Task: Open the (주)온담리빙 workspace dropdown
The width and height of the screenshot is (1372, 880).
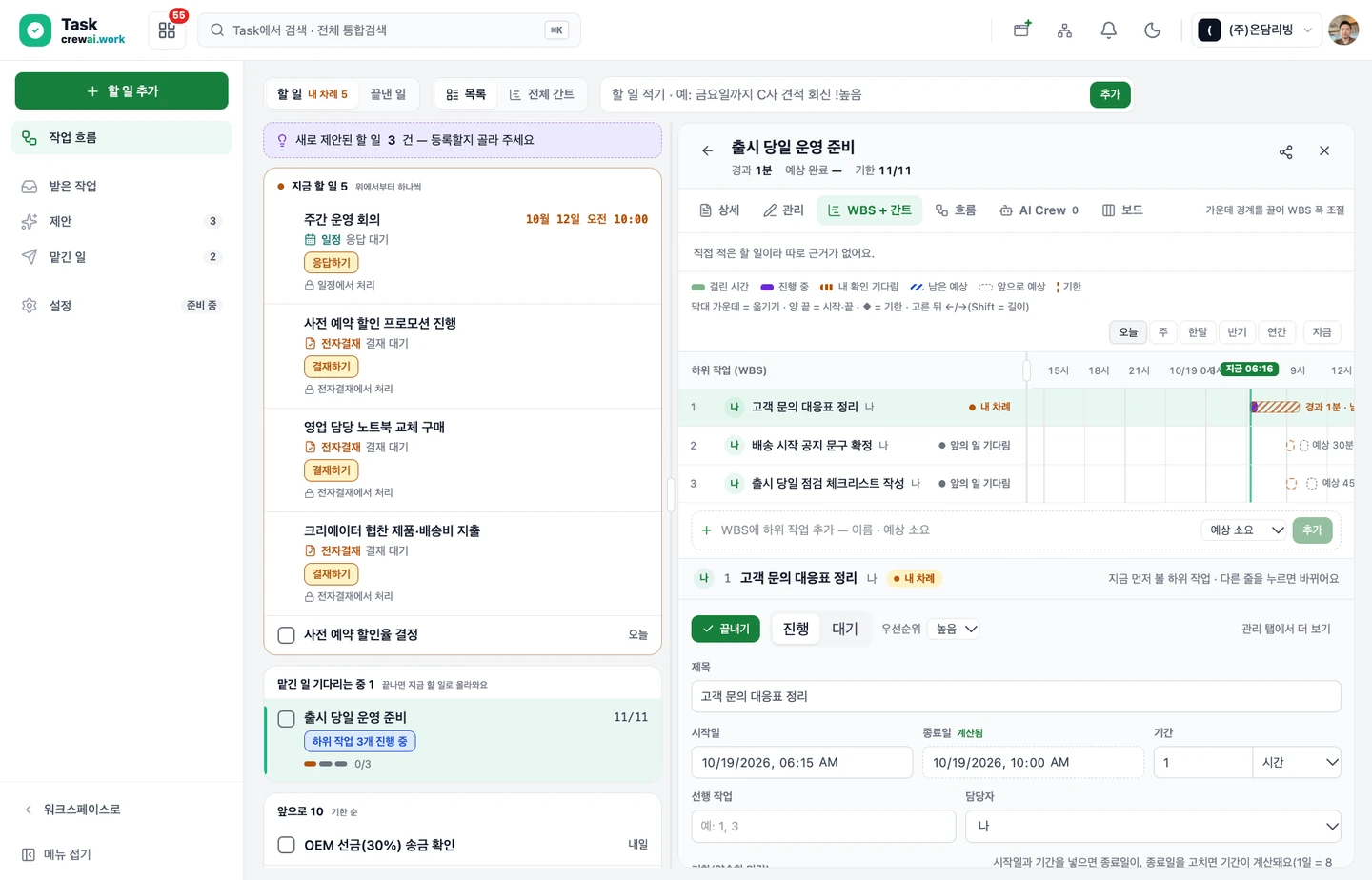Action: [x=1256, y=30]
